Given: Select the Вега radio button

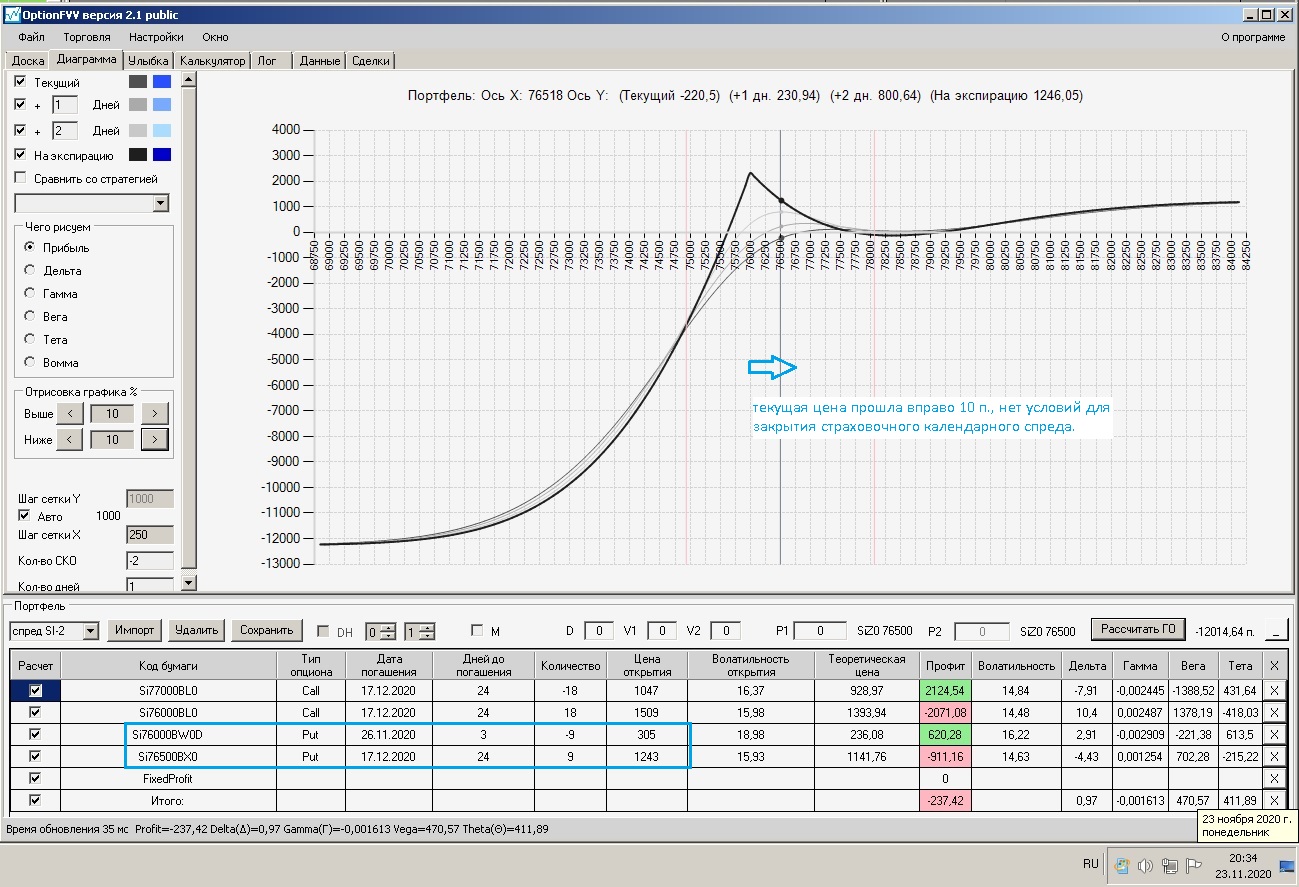Looking at the screenshot, I should point(30,317).
